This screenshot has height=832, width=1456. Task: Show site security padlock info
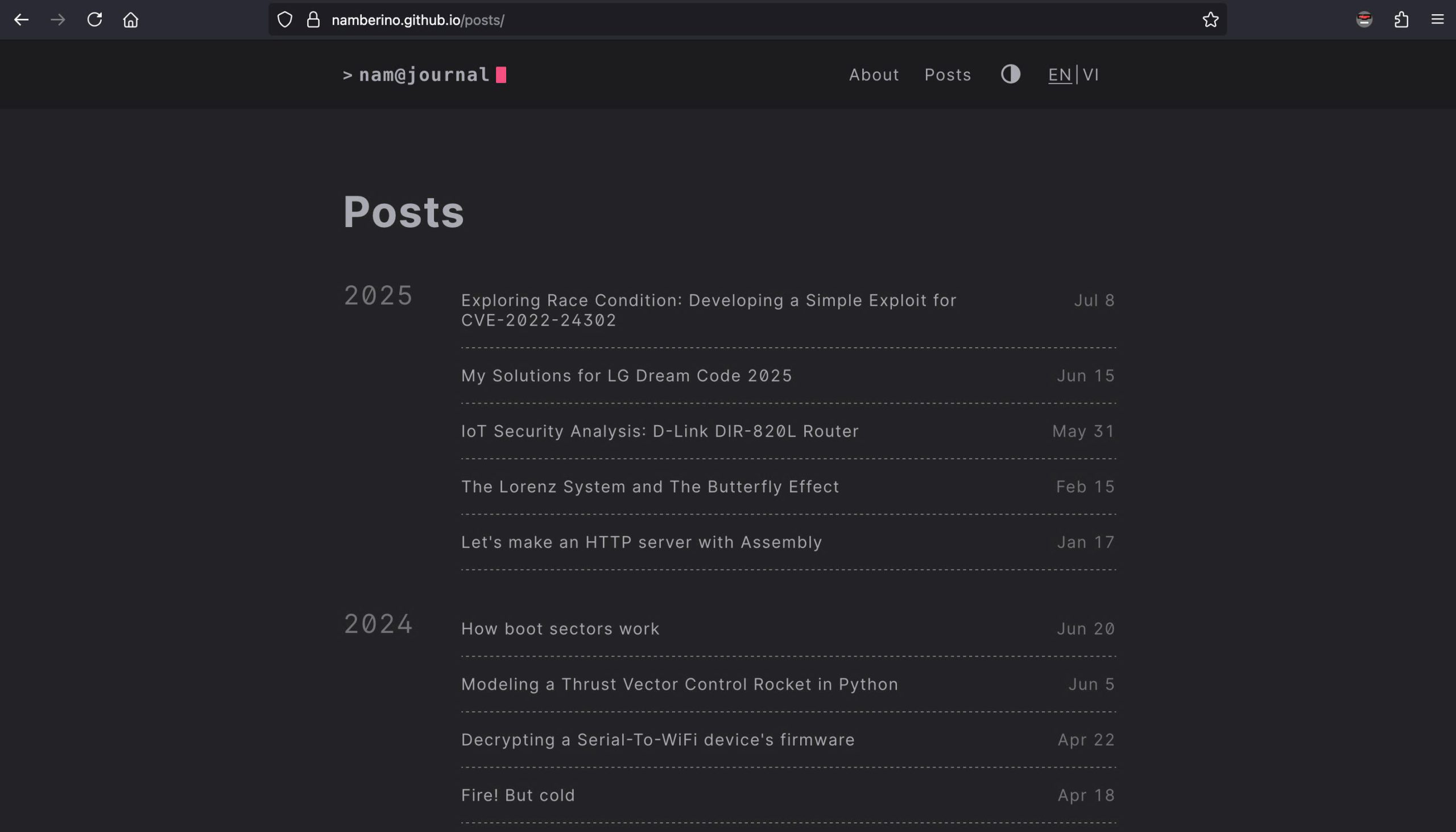pyautogui.click(x=313, y=20)
